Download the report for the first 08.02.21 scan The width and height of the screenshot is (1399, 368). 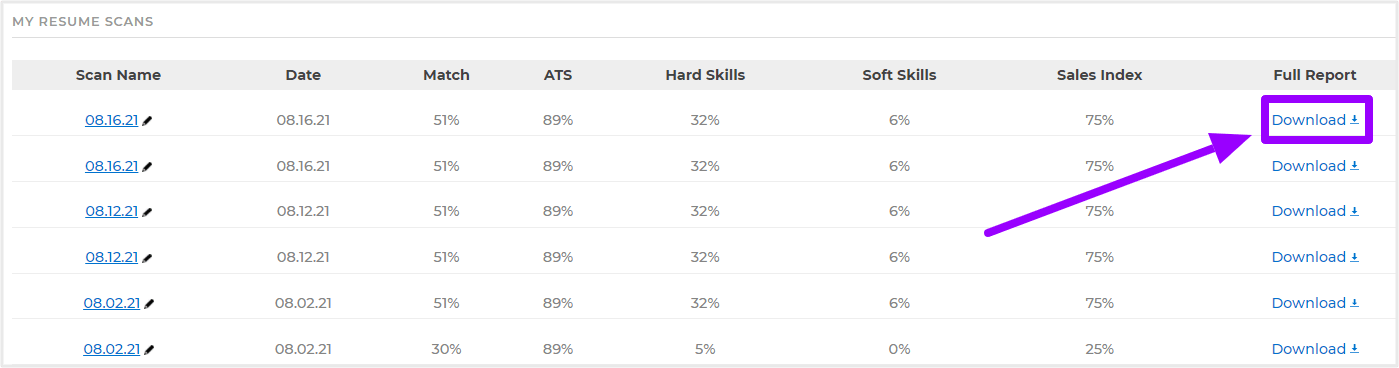pyautogui.click(x=1315, y=303)
